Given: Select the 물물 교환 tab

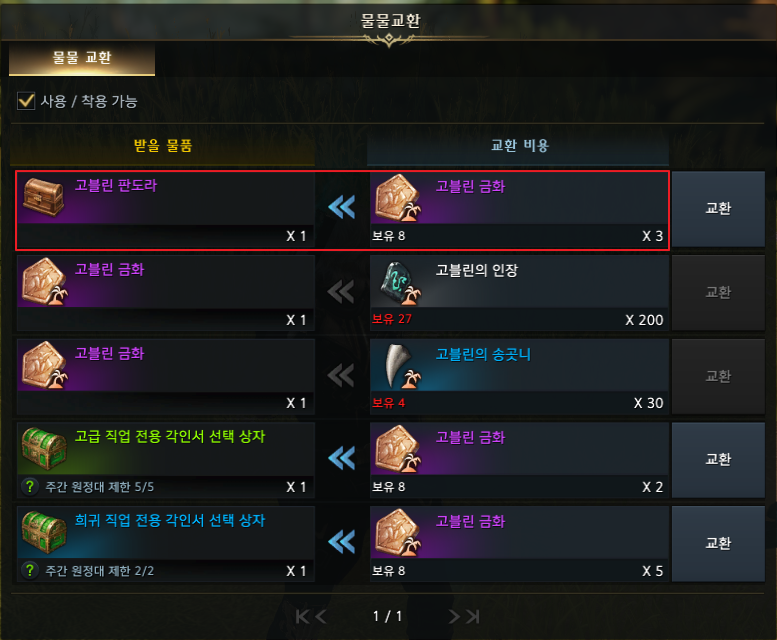Looking at the screenshot, I should point(82,58).
